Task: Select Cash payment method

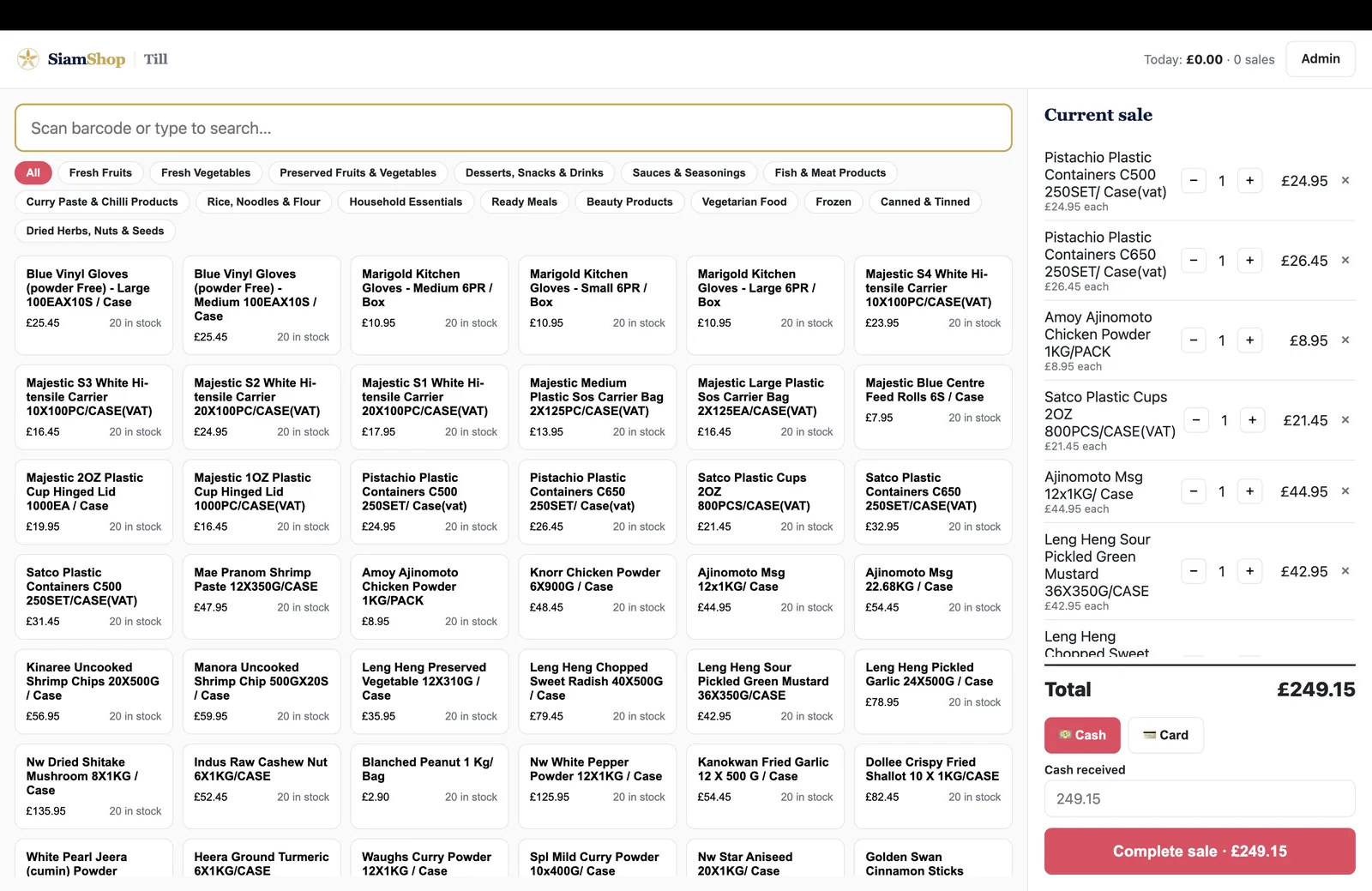Action: click(x=1082, y=735)
